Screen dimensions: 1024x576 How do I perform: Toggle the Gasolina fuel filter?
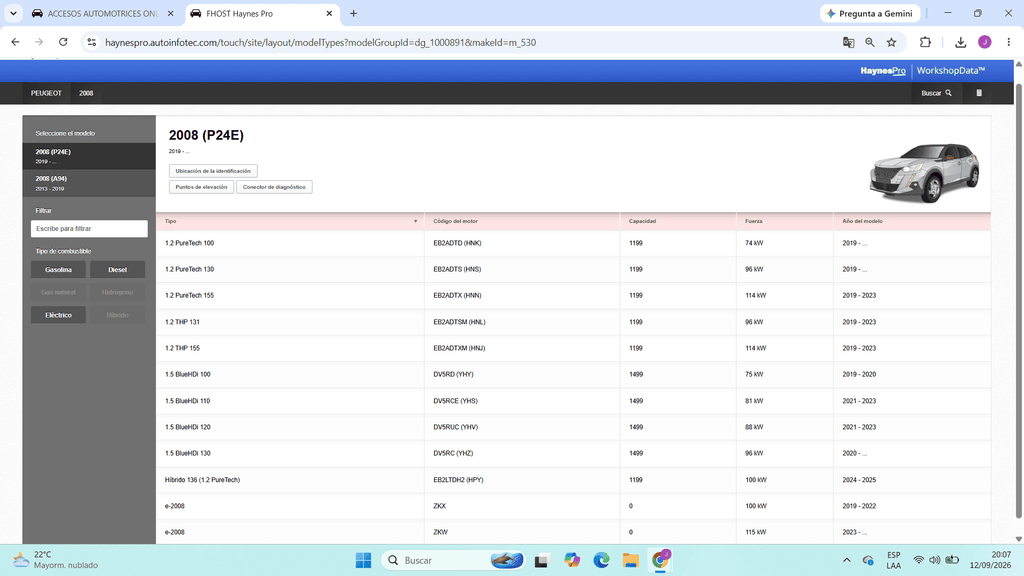coord(58,270)
